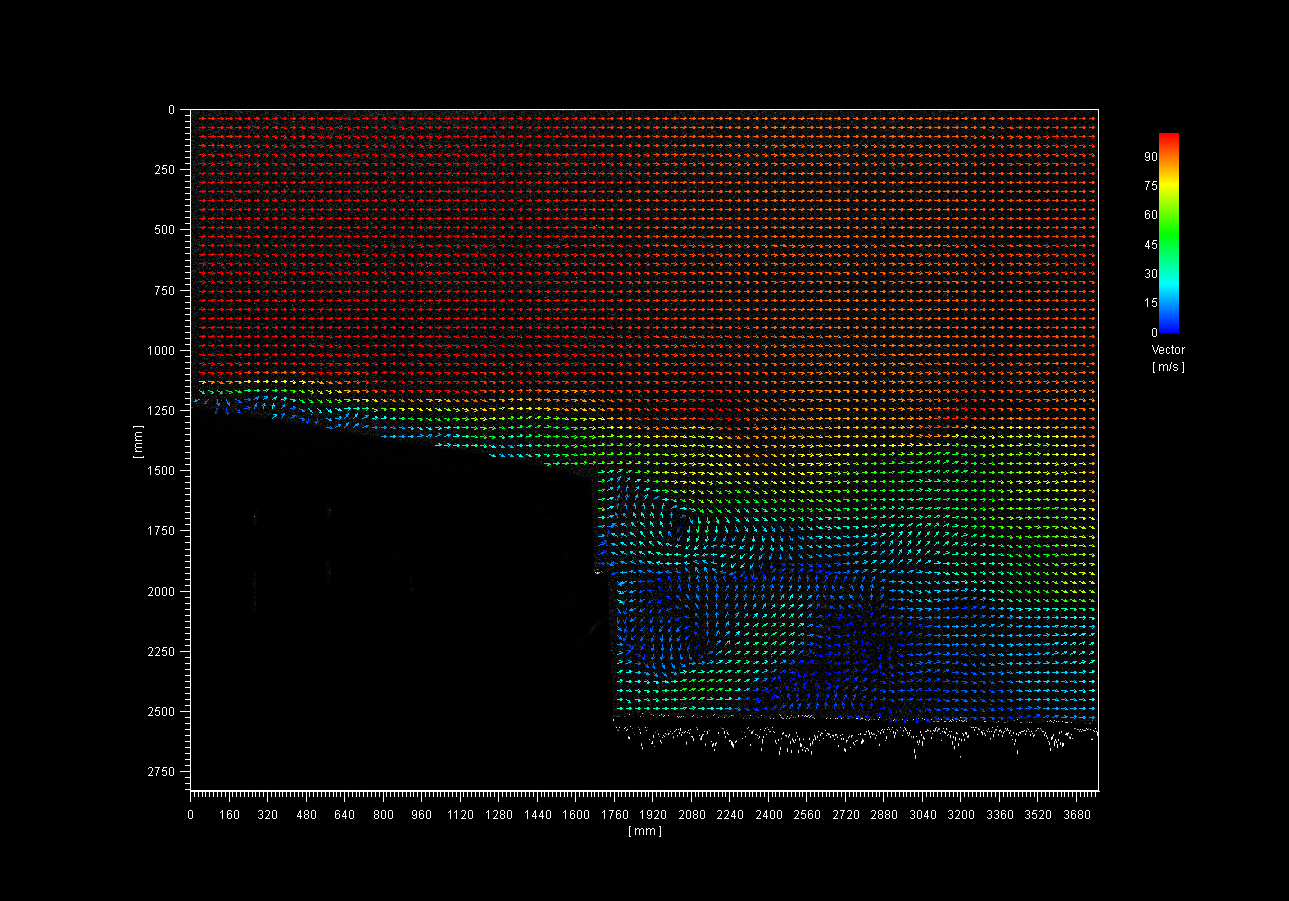Click the "[m/s]" unit label under the legend

coord(1168,367)
